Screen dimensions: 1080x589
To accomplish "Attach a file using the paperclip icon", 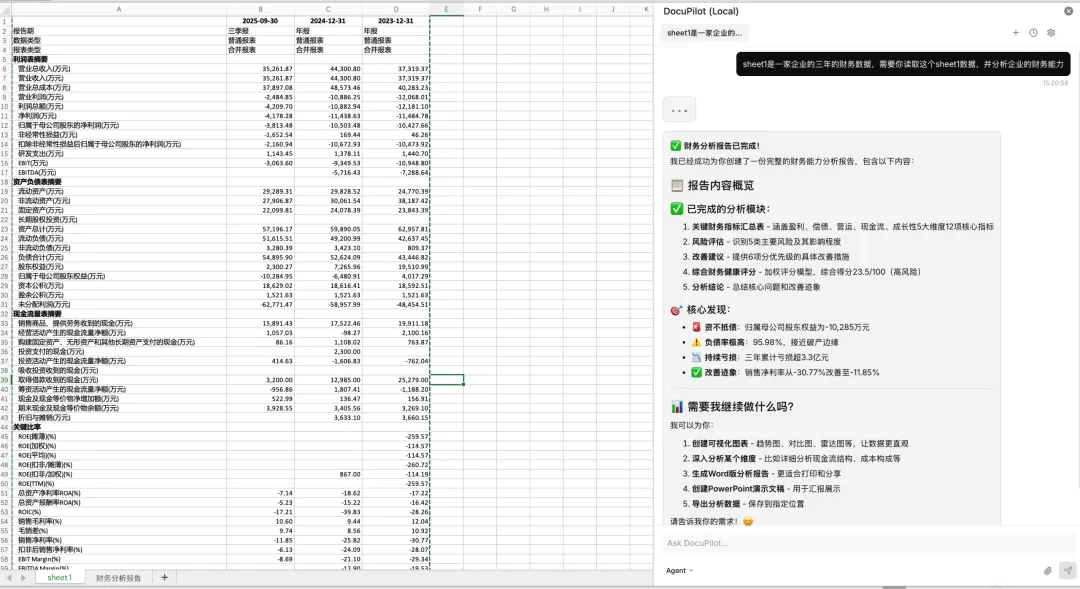I will 1048,570.
